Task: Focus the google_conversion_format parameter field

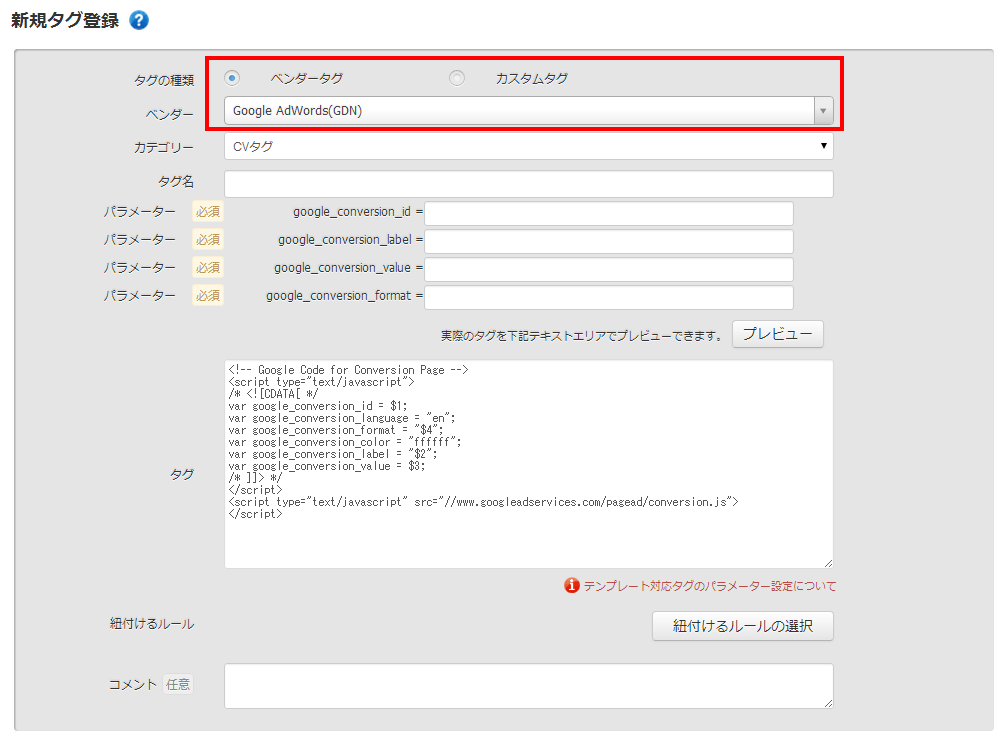Action: [x=608, y=297]
